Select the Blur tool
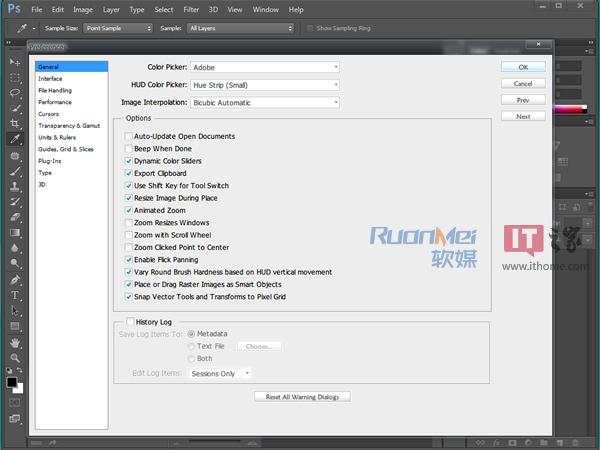The image size is (600, 450). pos(15,248)
